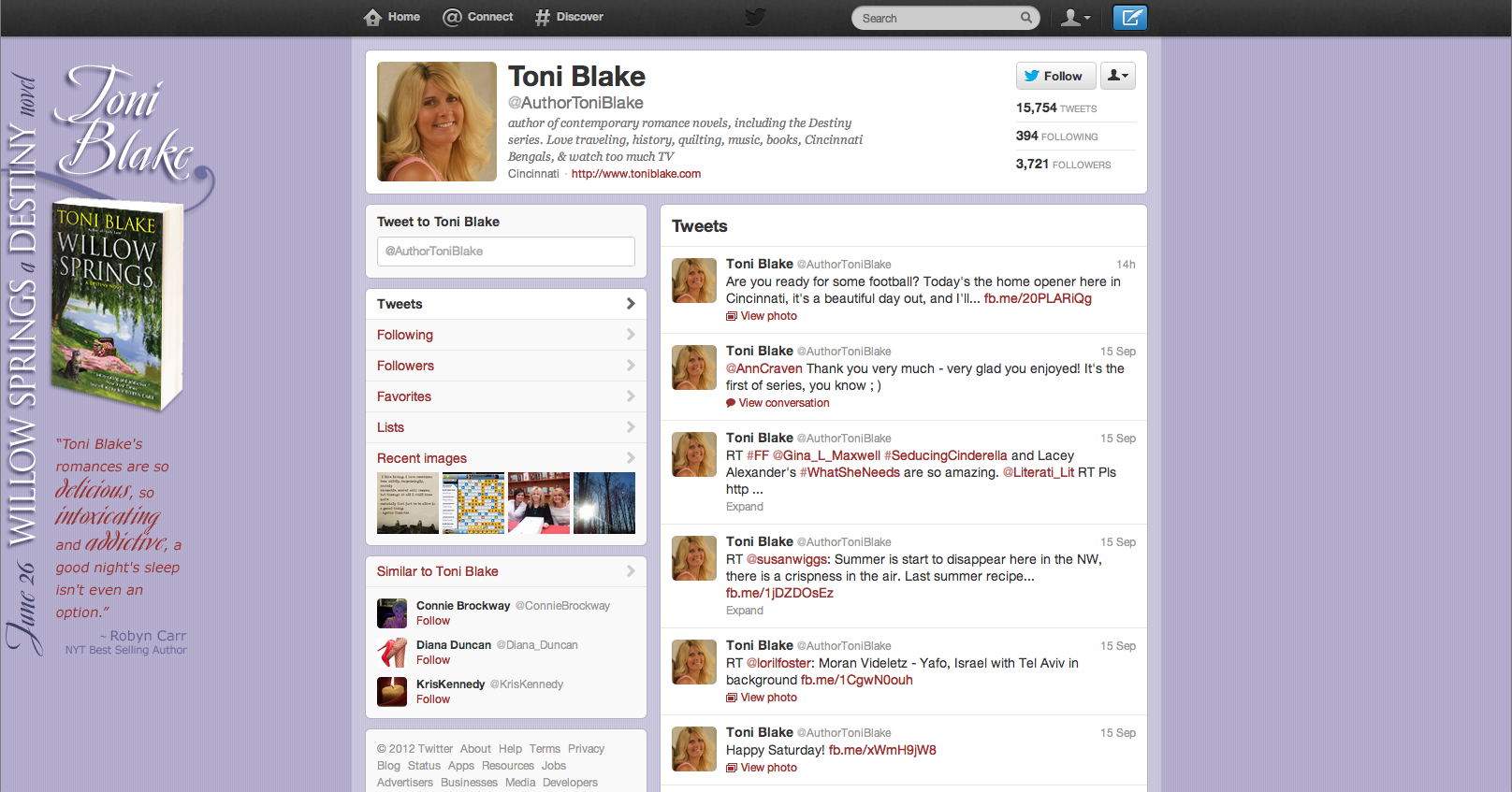This screenshot has height=792, width=1512.
Task: View photo on the Happy Saturday tweet
Action: [x=769, y=768]
